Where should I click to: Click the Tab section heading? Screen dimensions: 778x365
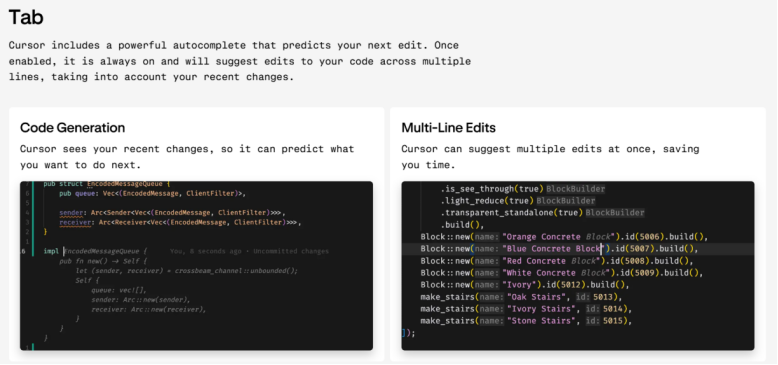point(26,17)
